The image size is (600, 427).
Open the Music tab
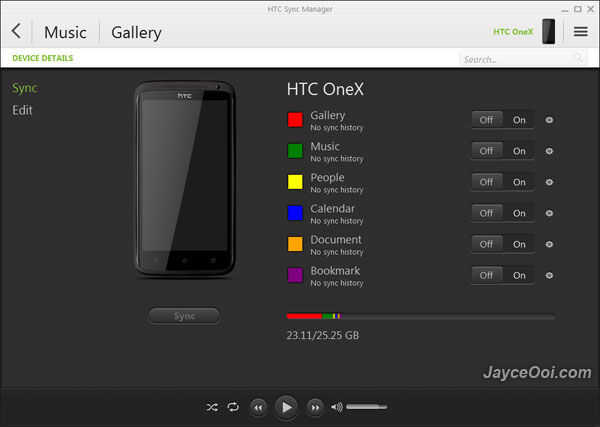click(65, 32)
